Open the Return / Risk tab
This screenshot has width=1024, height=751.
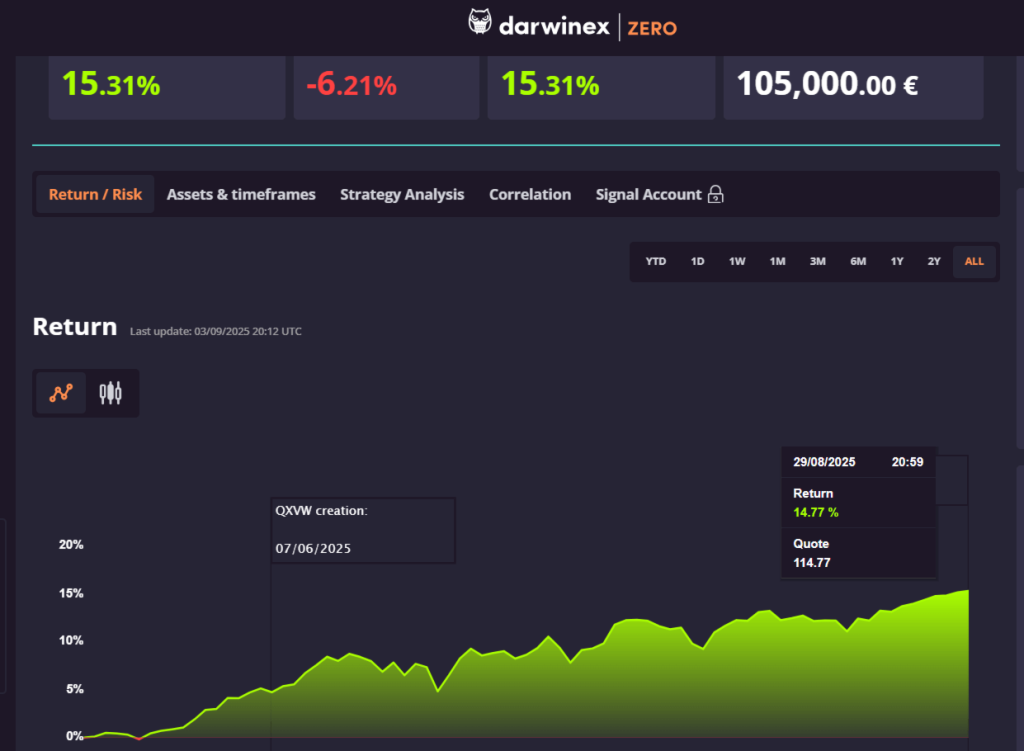coord(95,194)
